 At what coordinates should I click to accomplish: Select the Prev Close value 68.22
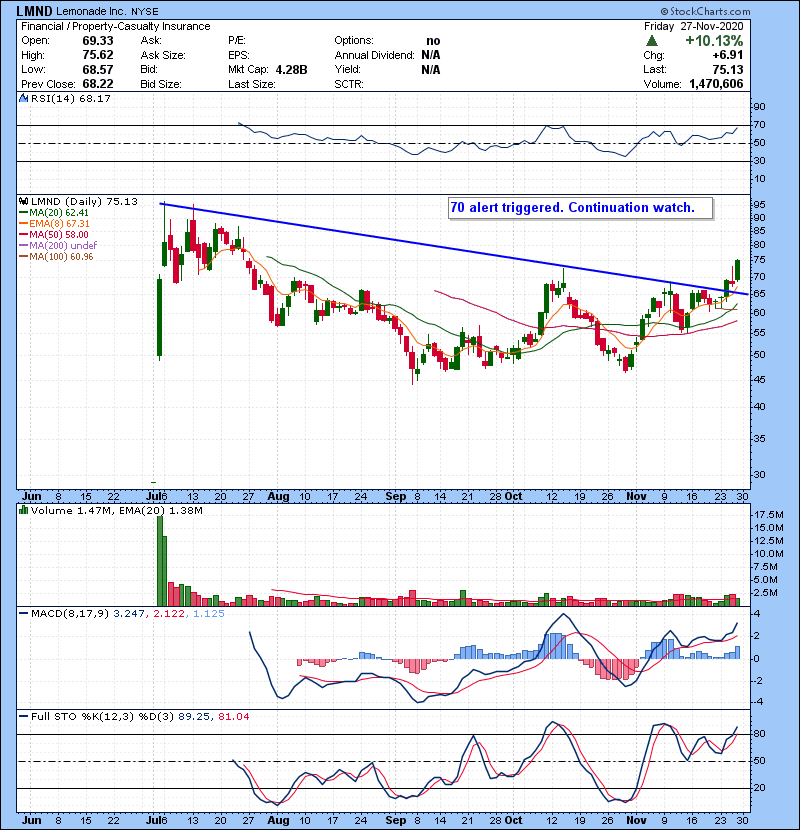click(x=98, y=84)
